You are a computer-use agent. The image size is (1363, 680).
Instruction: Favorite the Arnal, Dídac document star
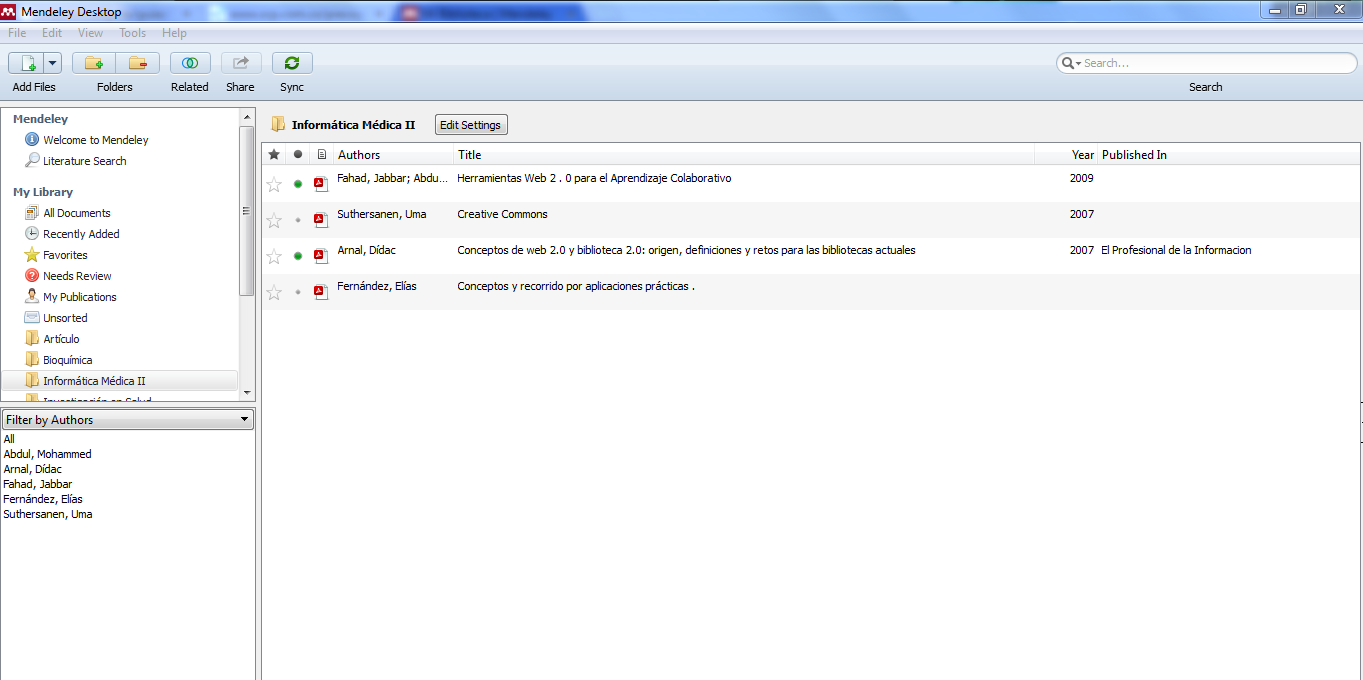click(274, 256)
